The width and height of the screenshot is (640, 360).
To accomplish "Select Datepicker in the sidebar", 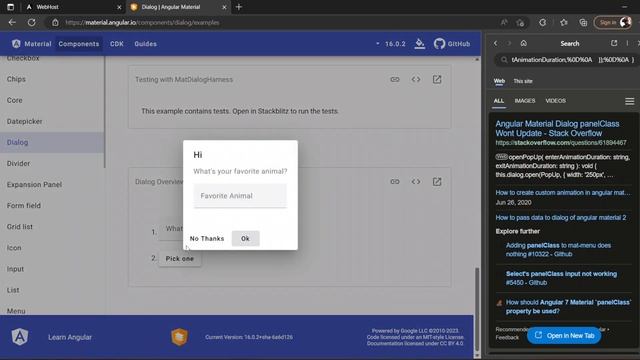I will pyautogui.click(x=52, y=121).
